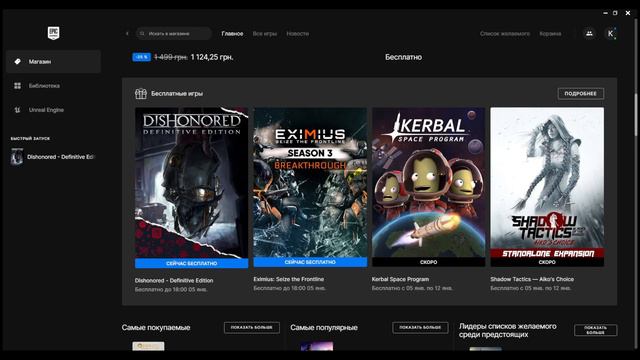Switch to the Все игры tab

[264, 33]
